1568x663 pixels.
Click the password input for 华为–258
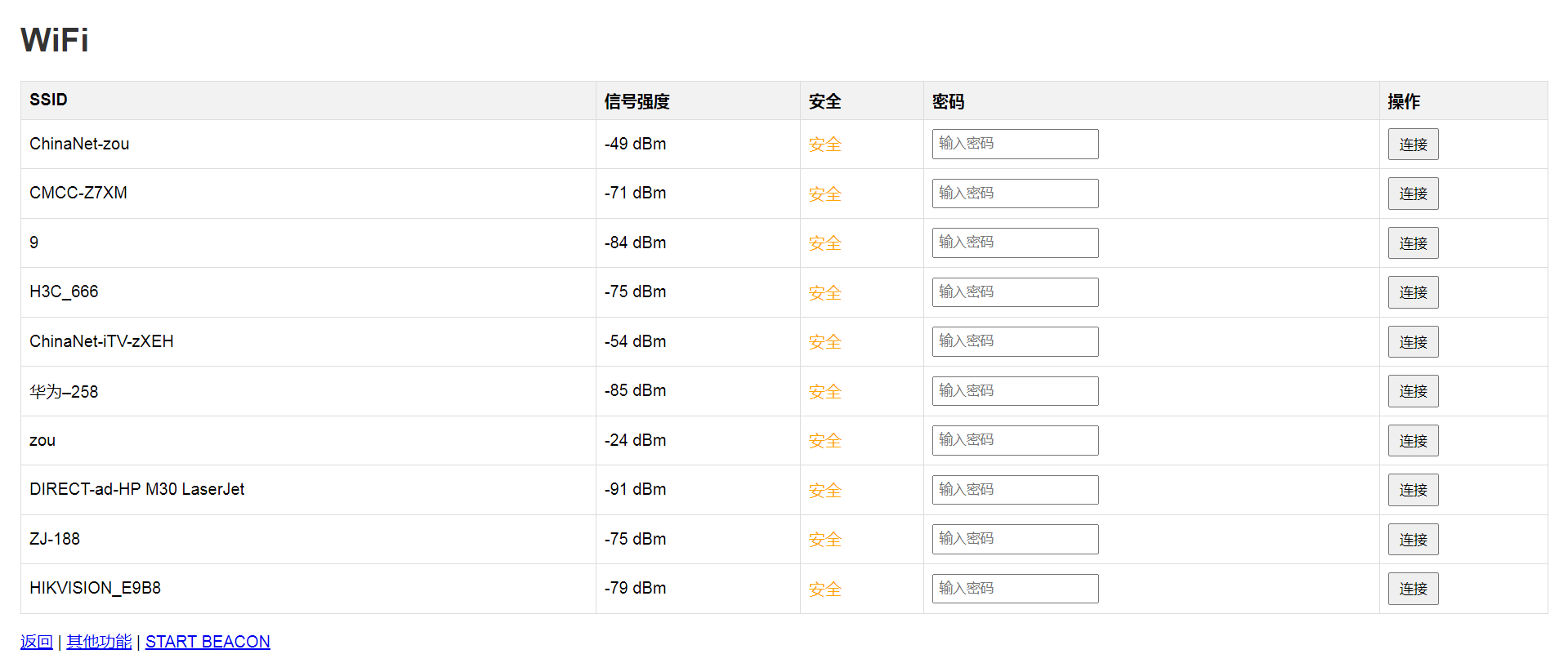pos(1015,391)
